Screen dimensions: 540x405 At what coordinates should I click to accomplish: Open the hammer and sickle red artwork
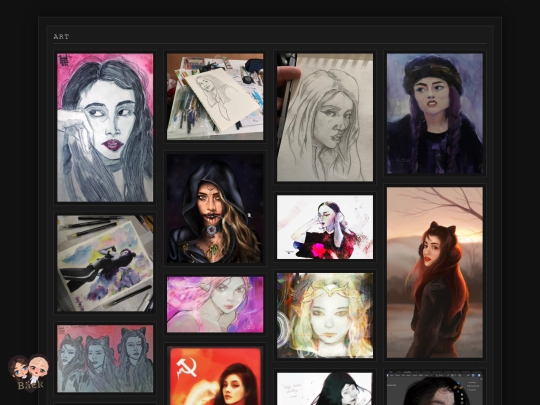coord(215,376)
